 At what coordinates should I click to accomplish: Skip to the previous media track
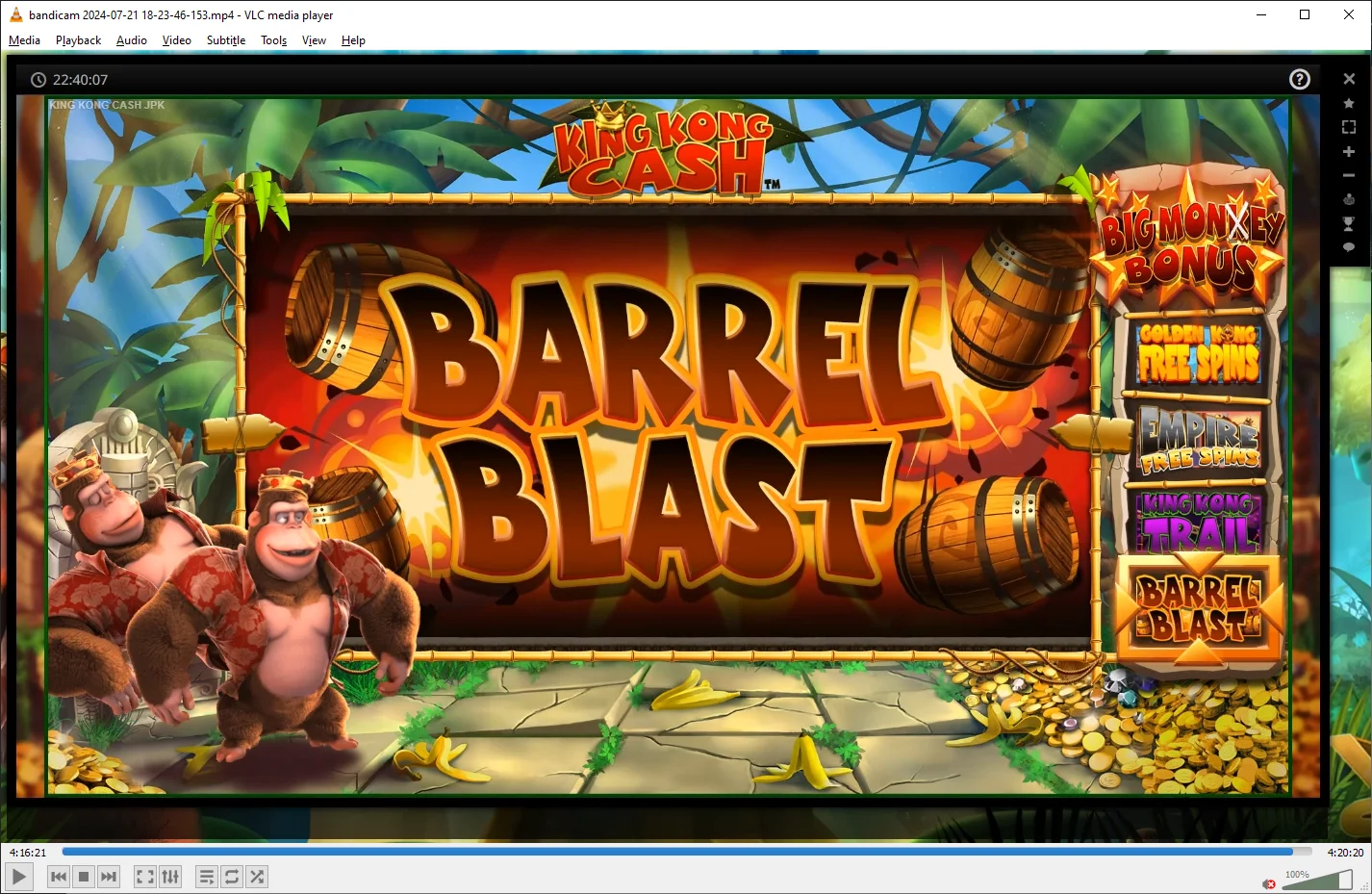(x=59, y=877)
